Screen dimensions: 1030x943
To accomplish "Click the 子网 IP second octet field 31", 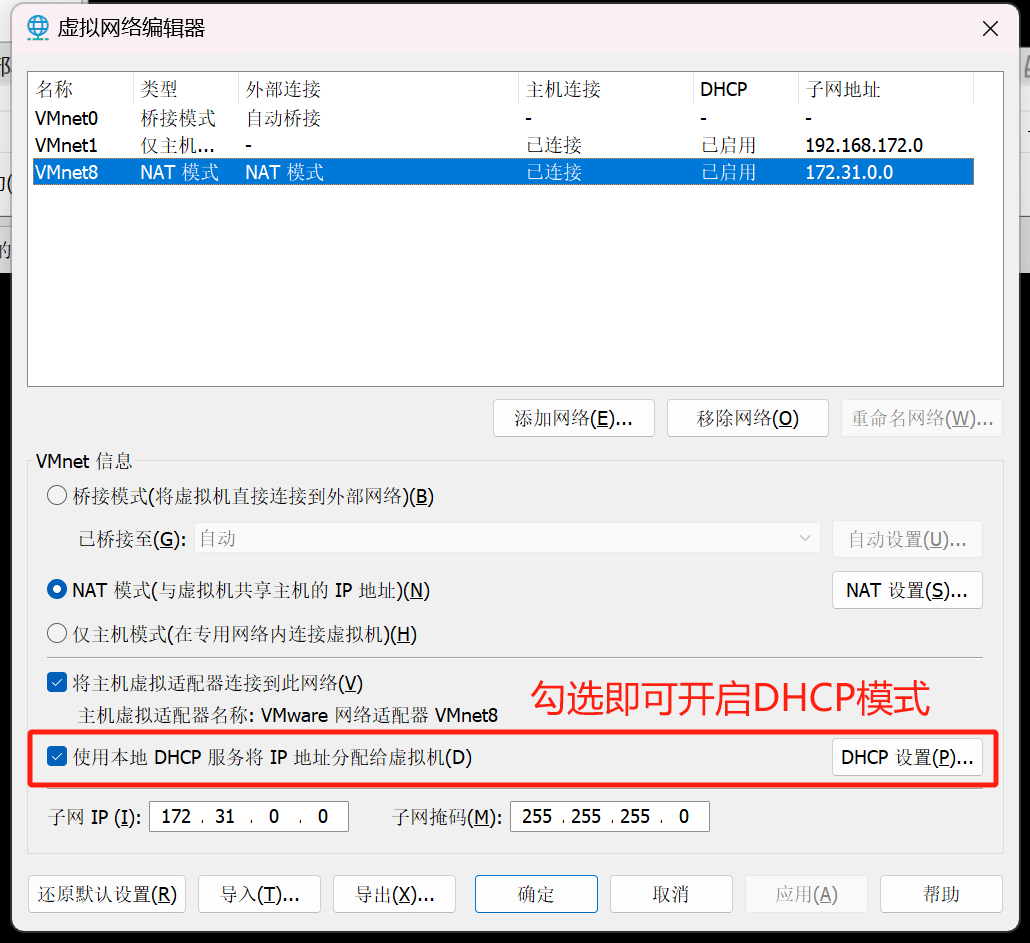I will tap(225, 816).
